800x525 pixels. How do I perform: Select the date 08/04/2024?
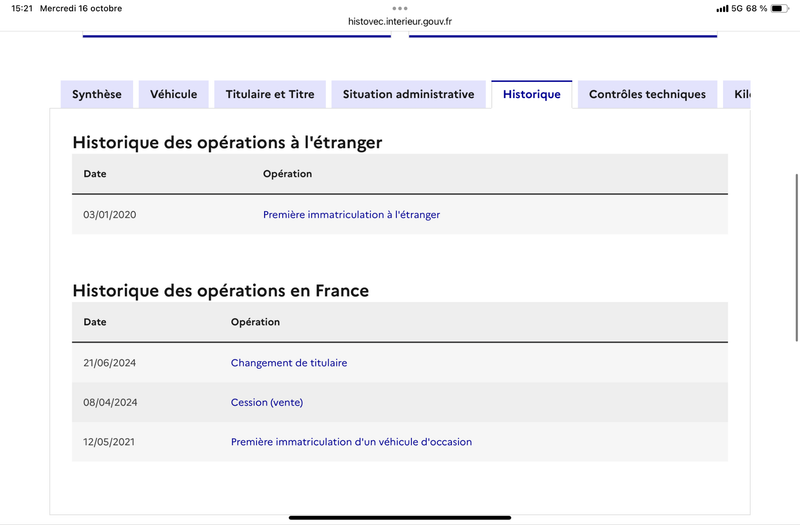(110, 403)
